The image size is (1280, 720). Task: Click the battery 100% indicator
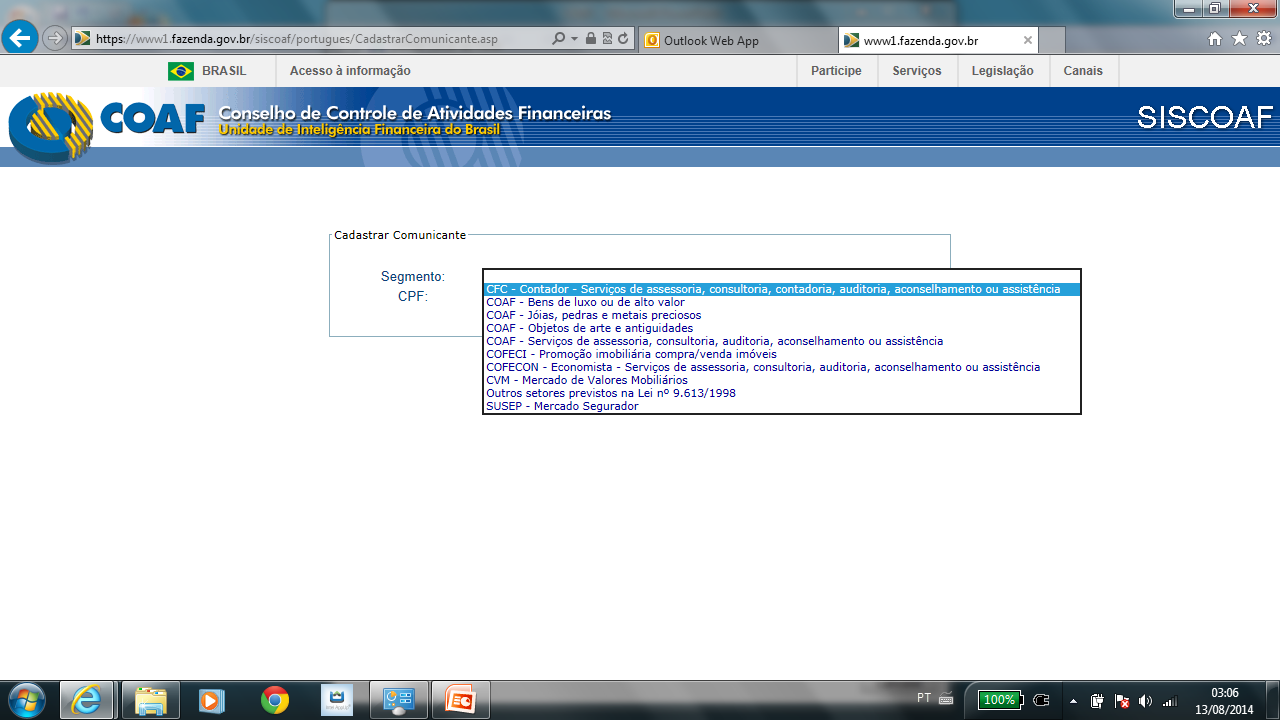click(x=1001, y=700)
